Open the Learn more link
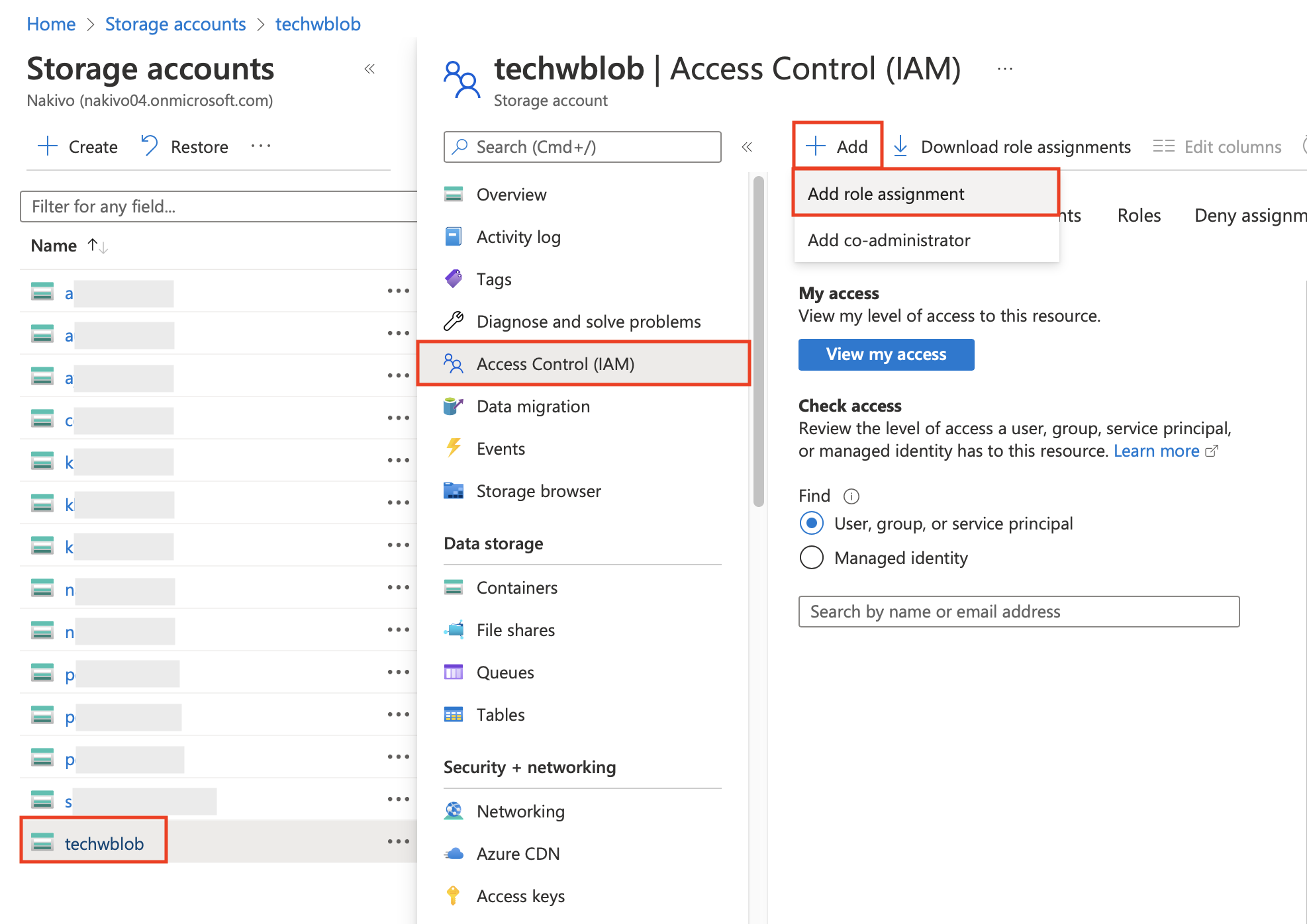This screenshot has height=924, width=1307. pyautogui.click(x=1156, y=451)
